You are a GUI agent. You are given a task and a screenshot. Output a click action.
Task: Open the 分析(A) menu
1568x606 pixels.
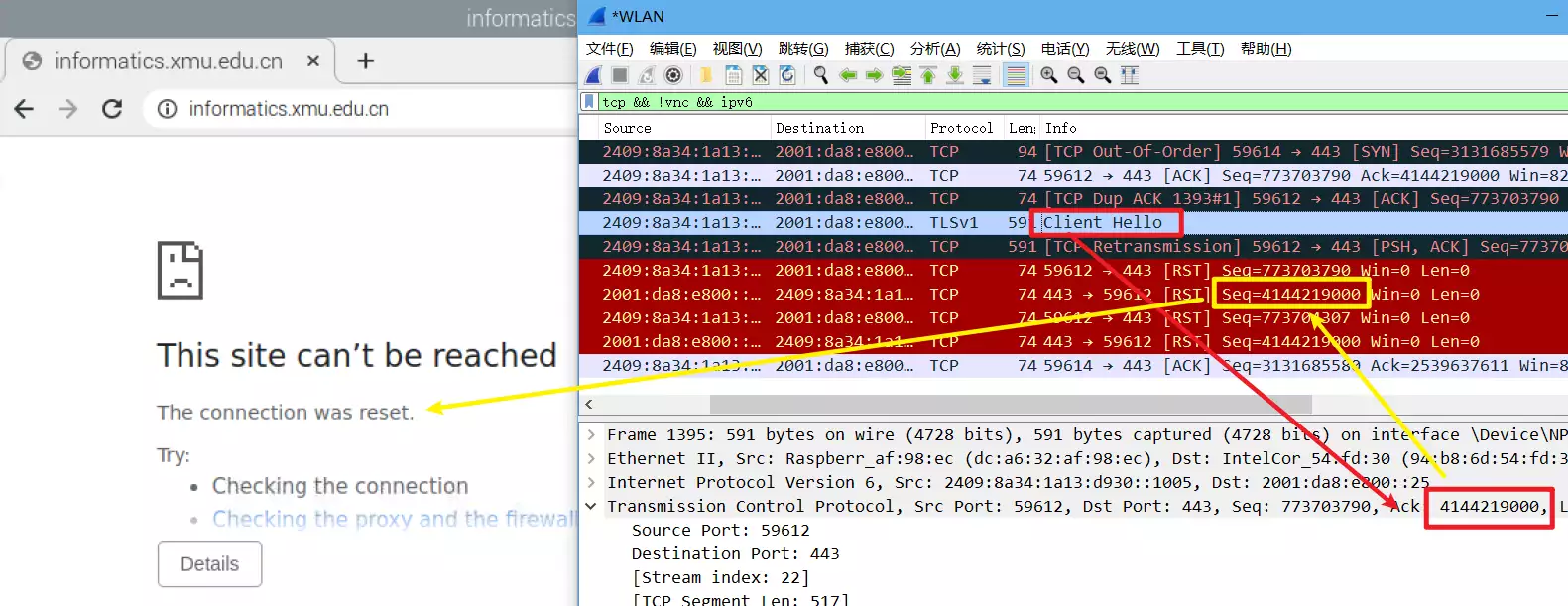[934, 49]
